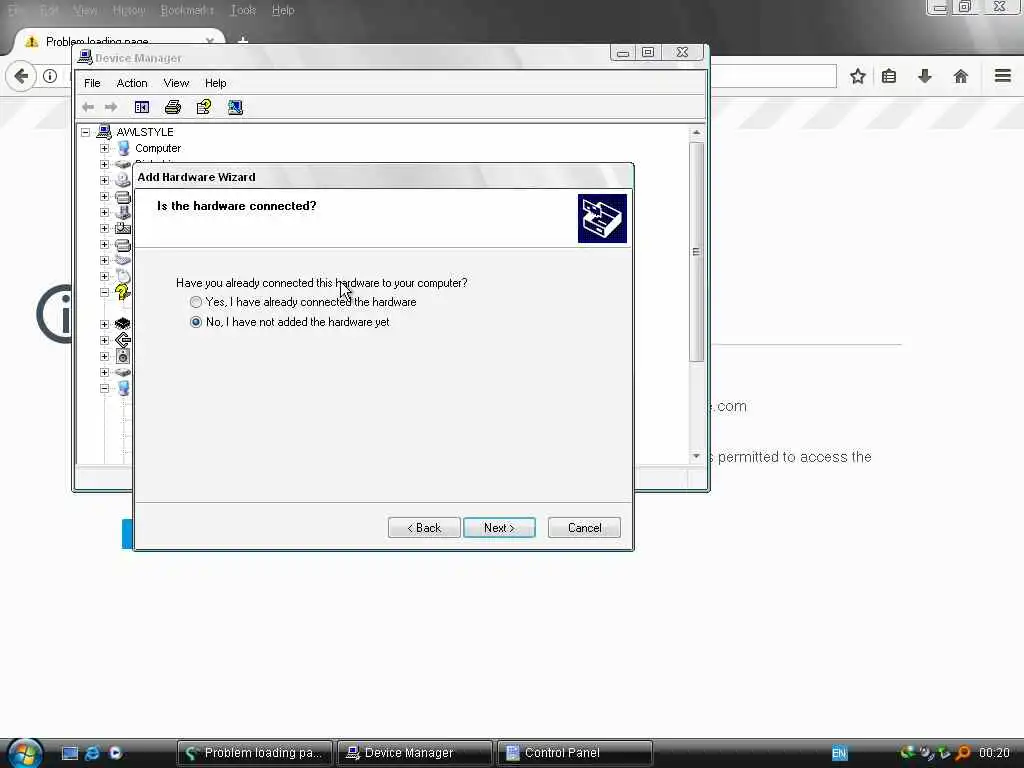The width and height of the screenshot is (1024, 768).
Task: Cancel the Add Hardware Wizard
Action: (584, 528)
